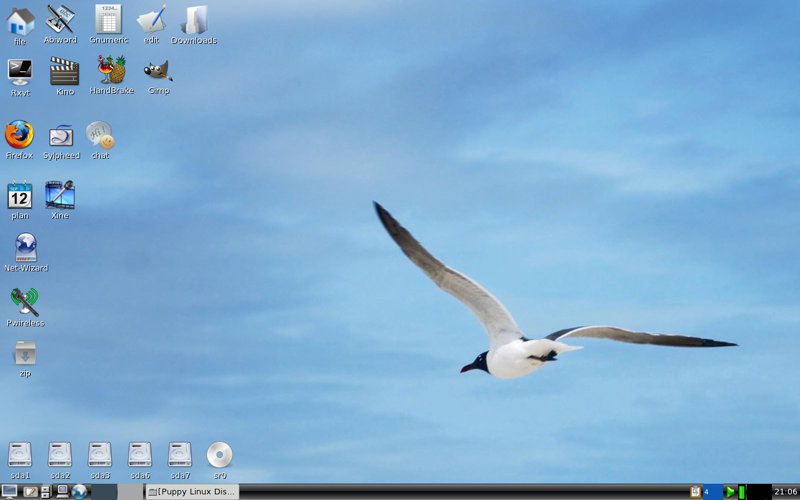Open the HandBrake desktop icon
800x500 pixels.
tap(111, 70)
